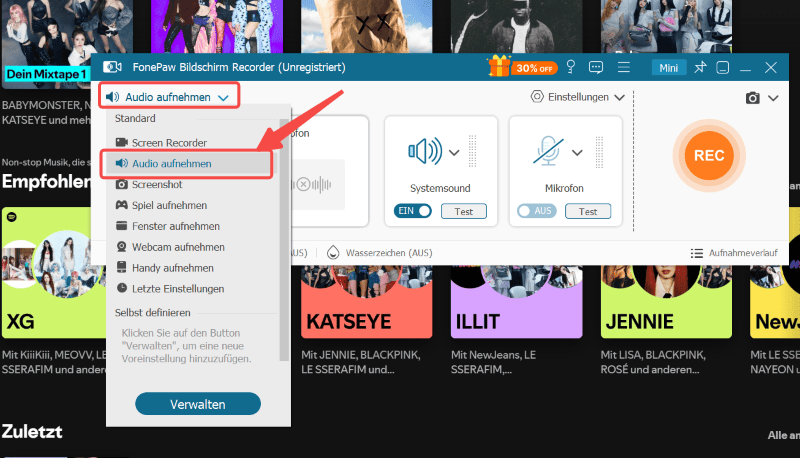Click the list icon beside Aufnahmeverlauf
The width and height of the screenshot is (800, 458).
(696, 253)
